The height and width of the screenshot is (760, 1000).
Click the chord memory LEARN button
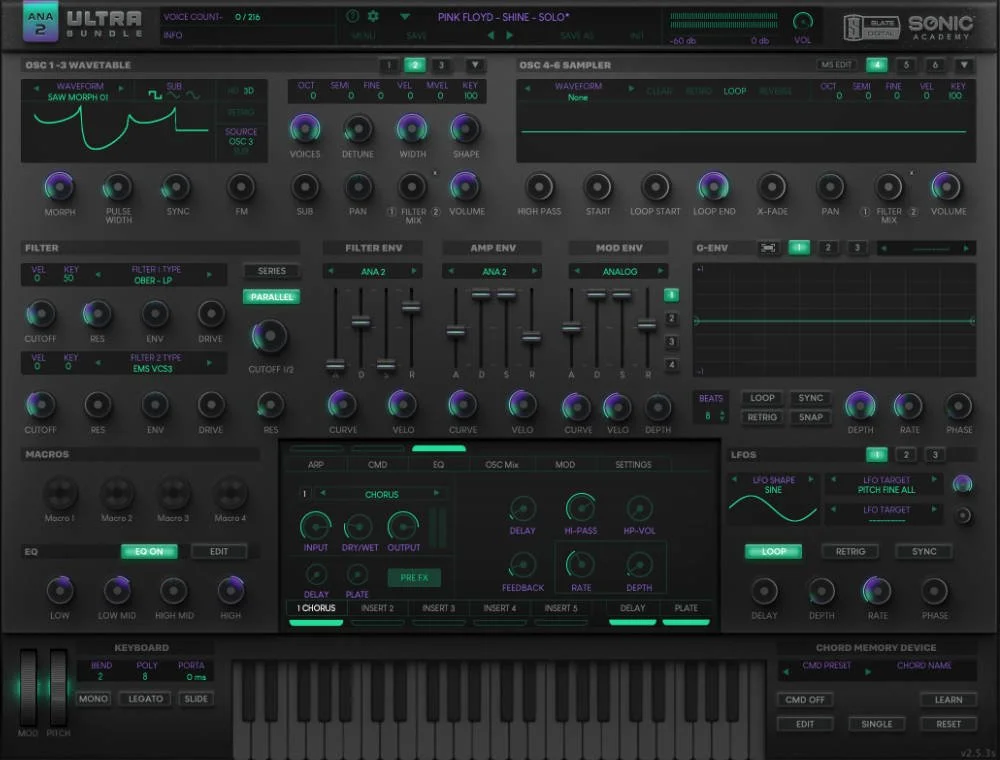pyautogui.click(x=948, y=699)
